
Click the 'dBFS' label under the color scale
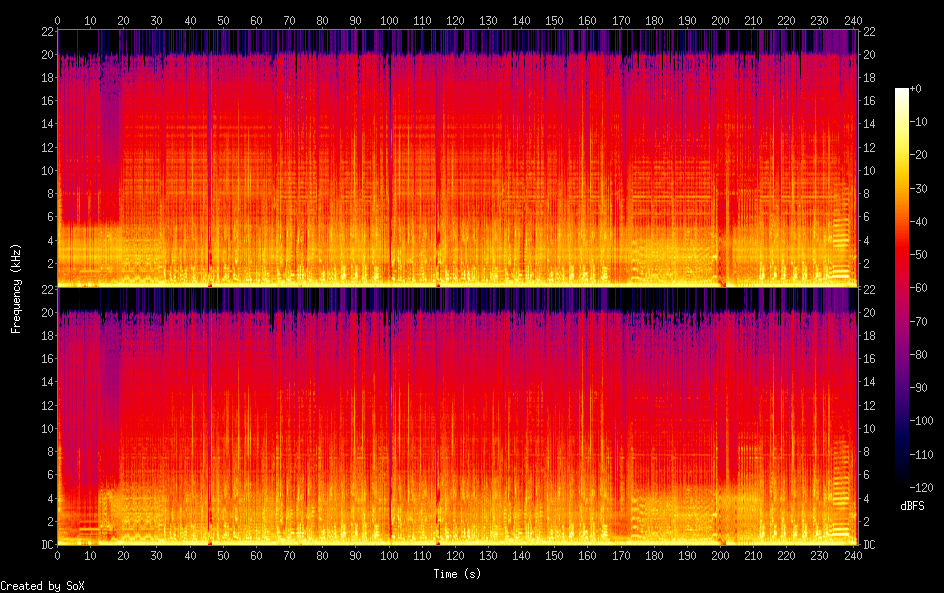click(912, 507)
